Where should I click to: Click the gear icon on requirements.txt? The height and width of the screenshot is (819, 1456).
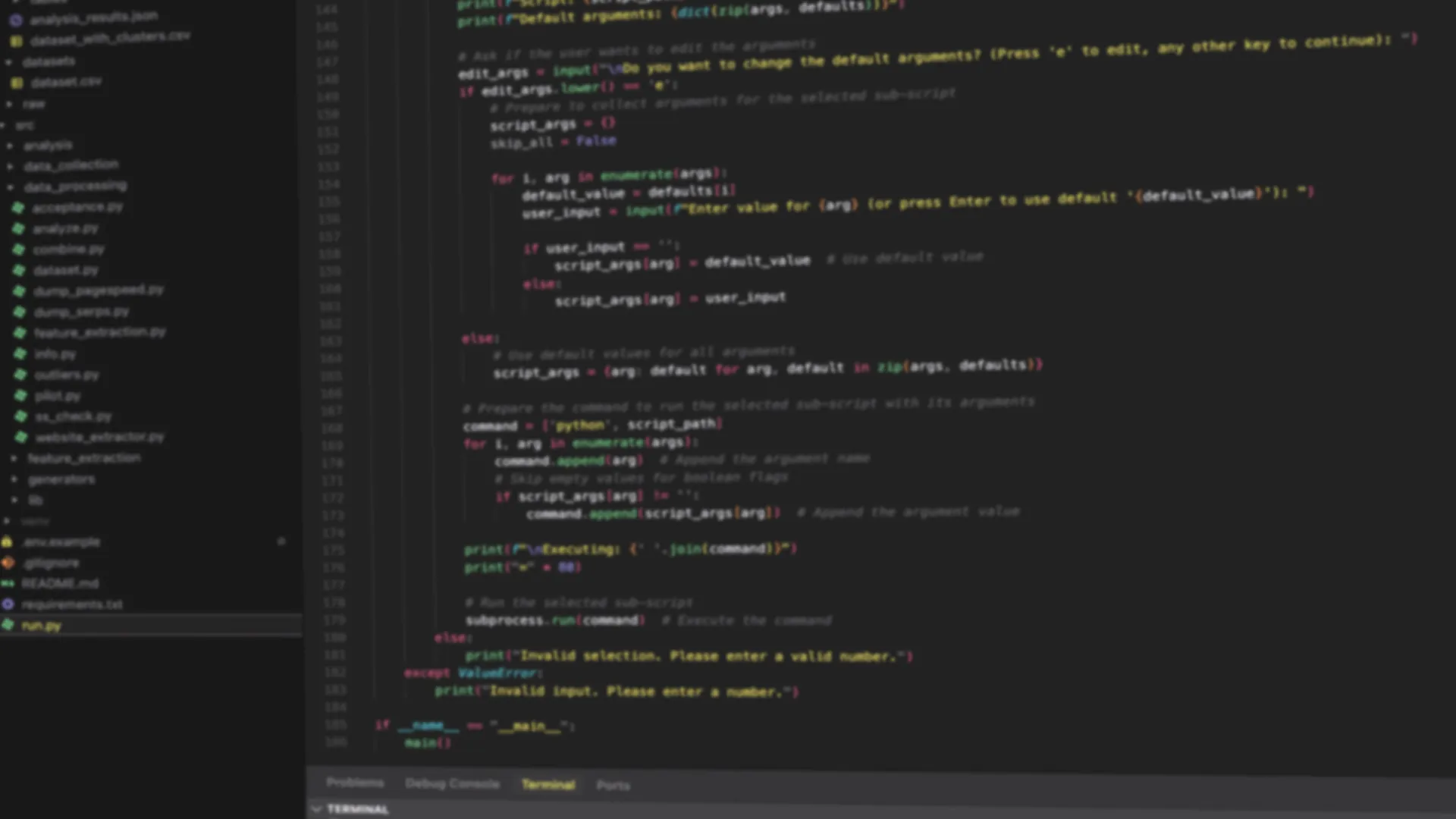(9, 604)
